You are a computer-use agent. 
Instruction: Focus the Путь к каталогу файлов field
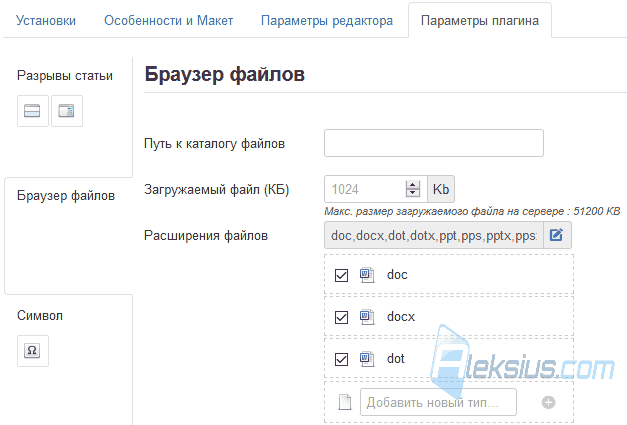[433, 143]
